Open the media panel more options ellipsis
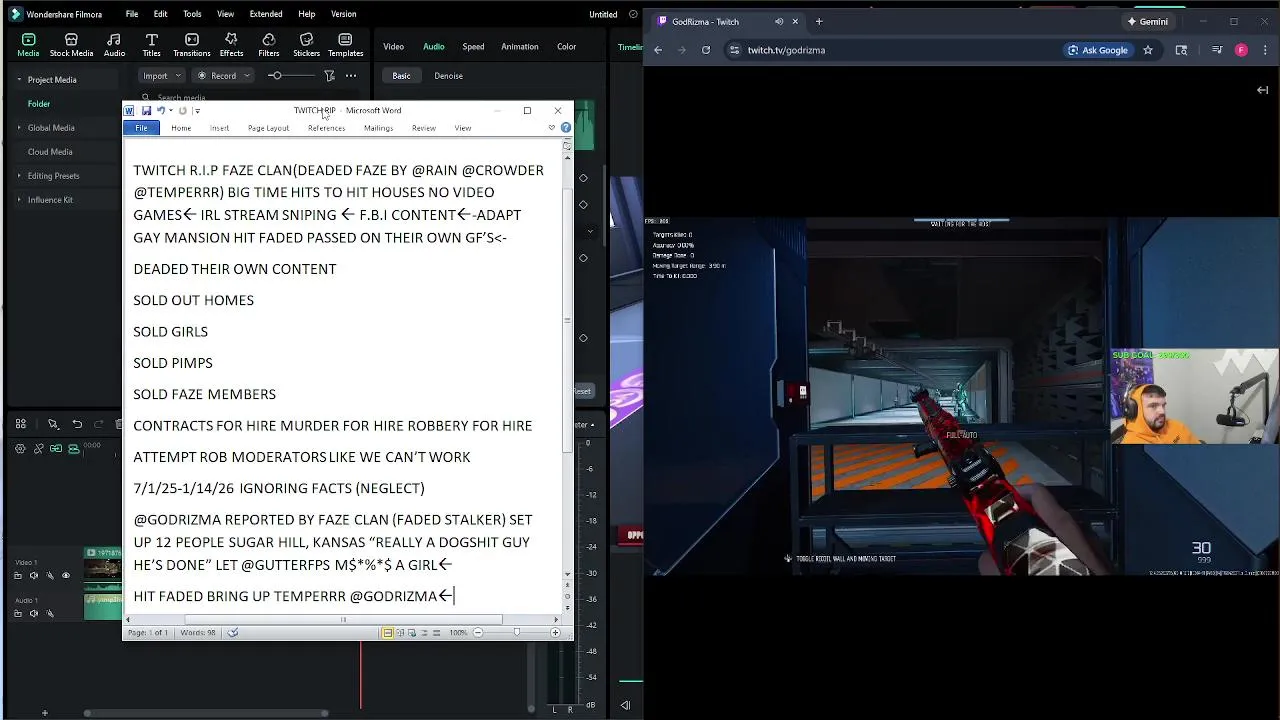1280x720 pixels. pyautogui.click(x=351, y=76)
